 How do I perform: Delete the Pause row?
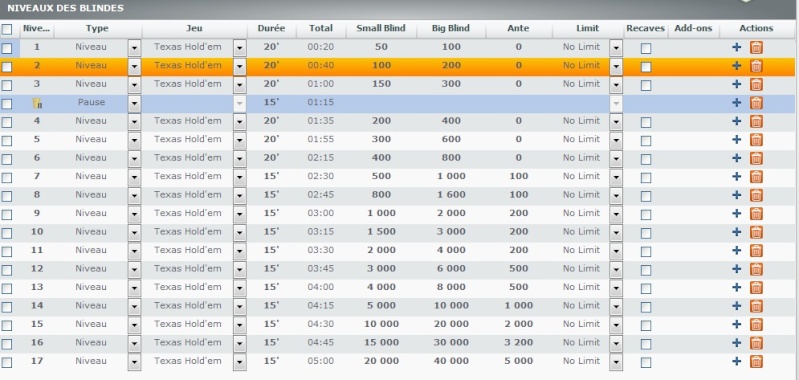[x=757, y=103]
